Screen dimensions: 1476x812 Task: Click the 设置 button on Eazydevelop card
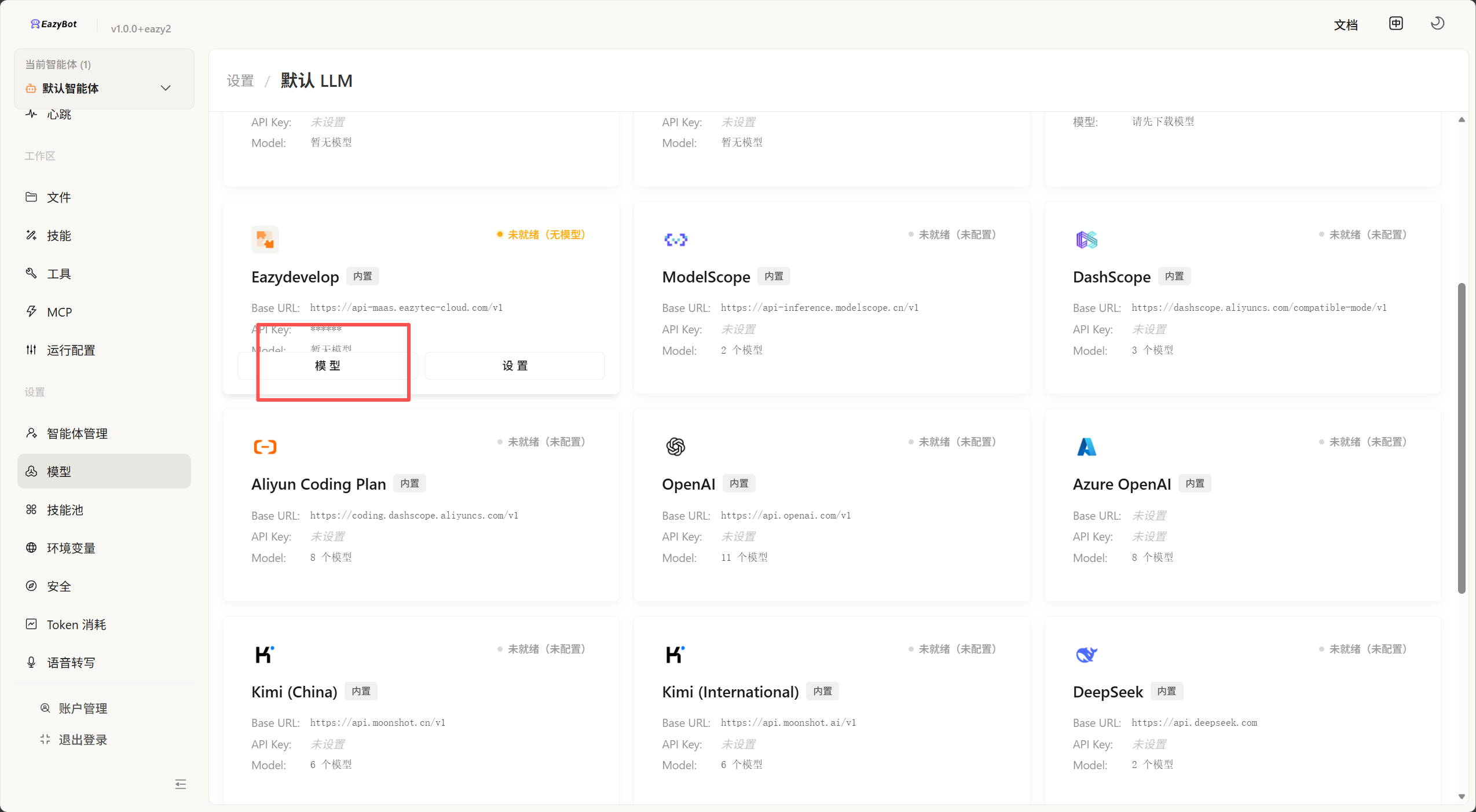pyautogui.click(x=515, y=366)
